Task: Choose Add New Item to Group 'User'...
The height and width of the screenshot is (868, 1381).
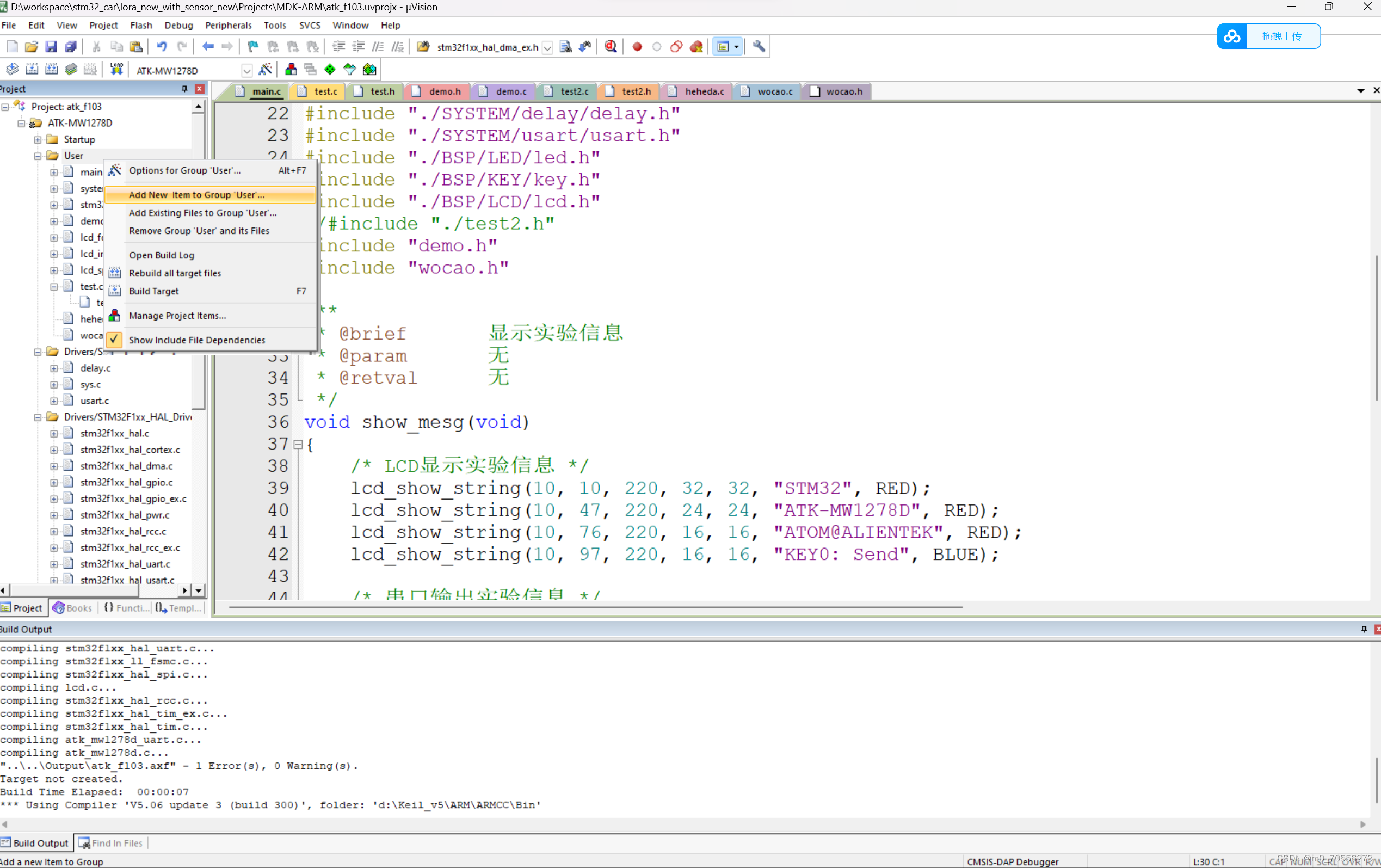Action: tap(211, 195)
